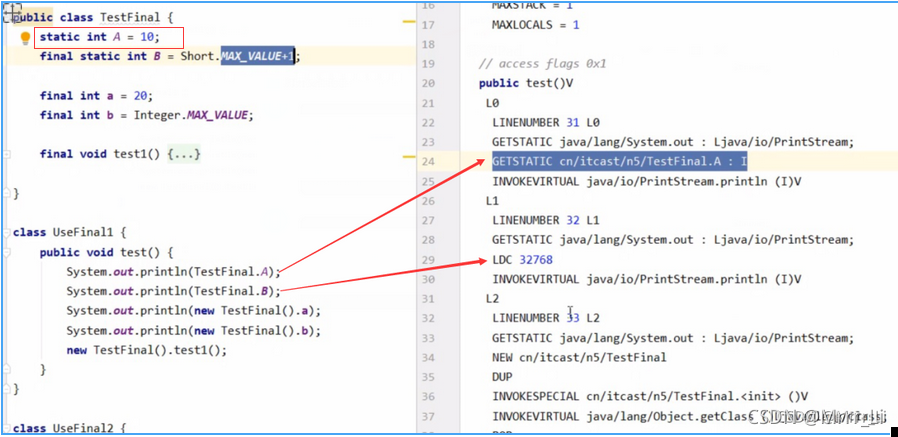Click the "// access flags 0x1" comment

pos(542,64)
